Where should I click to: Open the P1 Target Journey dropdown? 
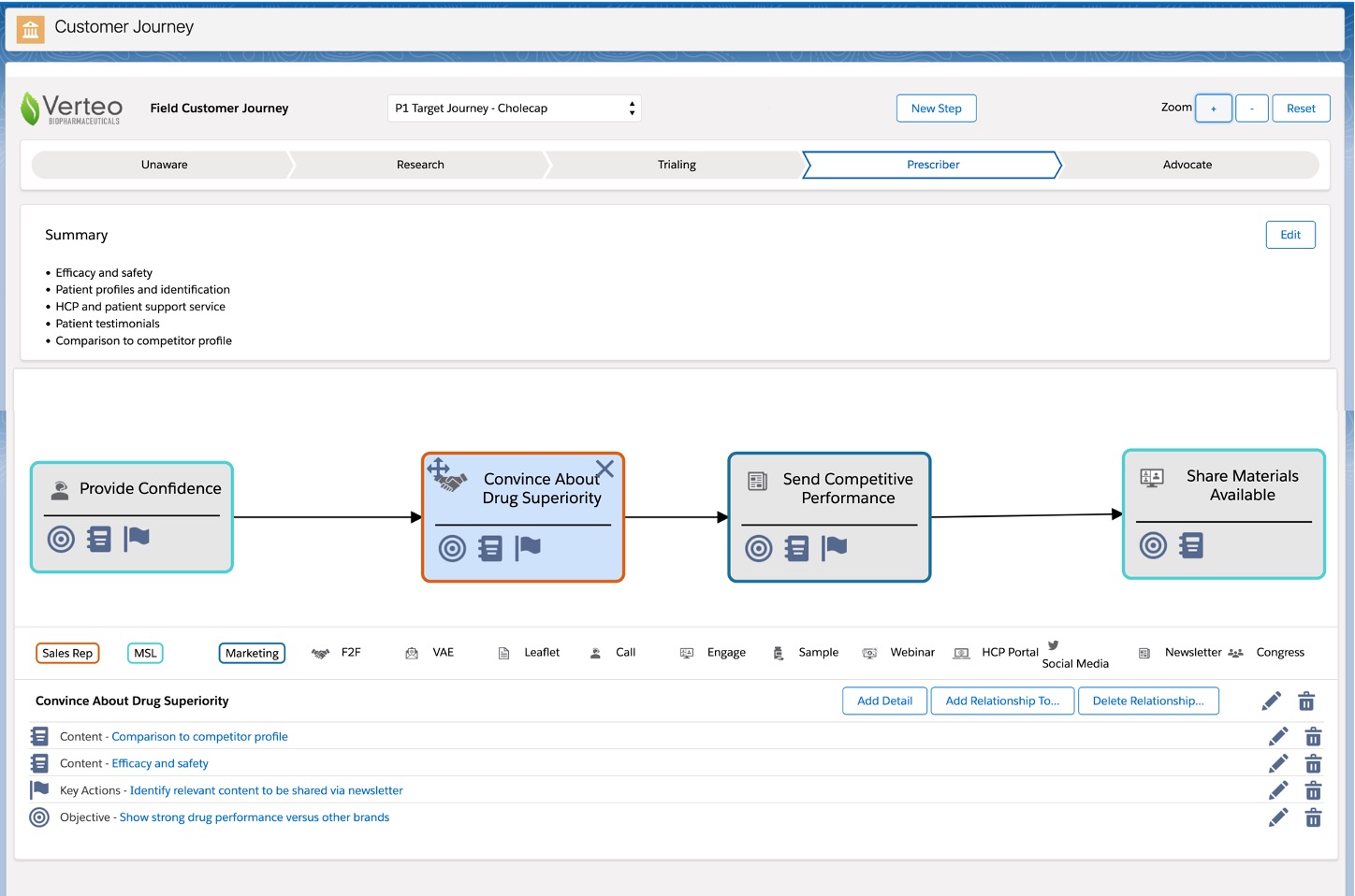(514, 108)
